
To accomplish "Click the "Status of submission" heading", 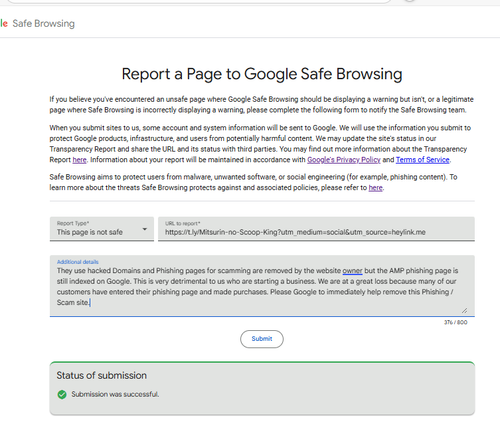I will pos(102,375).
